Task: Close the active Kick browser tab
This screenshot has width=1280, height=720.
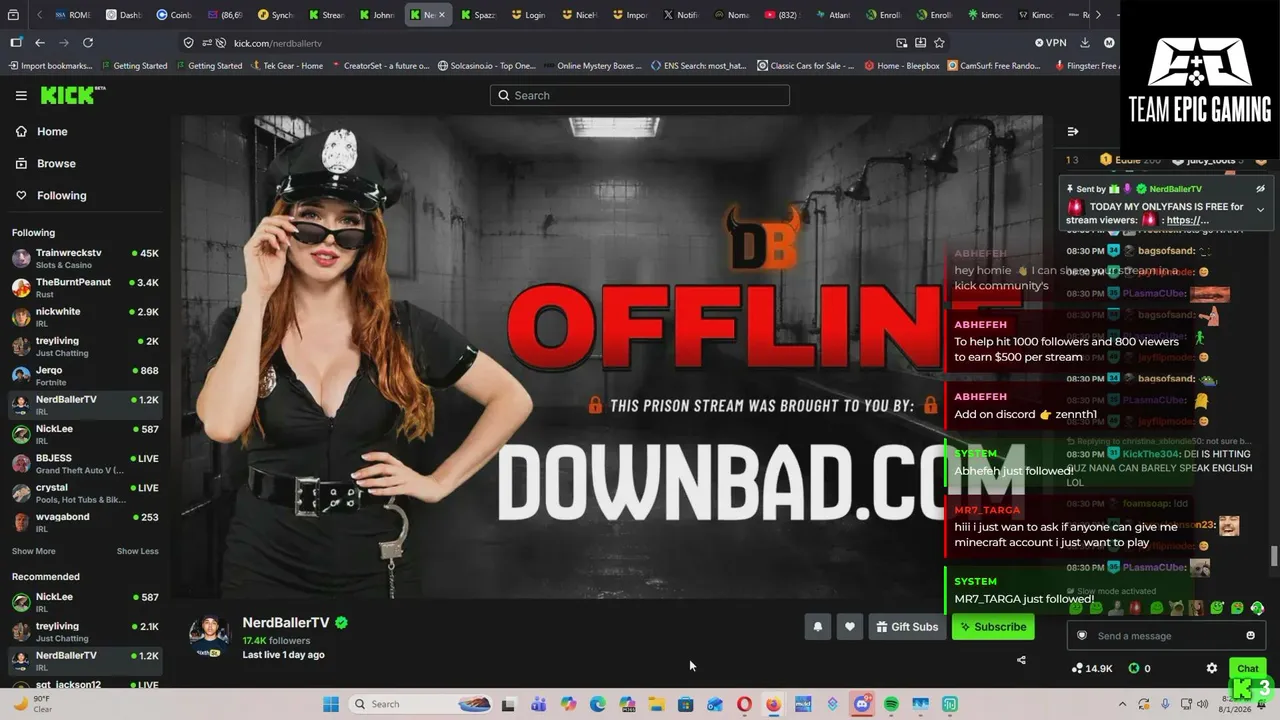Action: [x=442, y=15]
